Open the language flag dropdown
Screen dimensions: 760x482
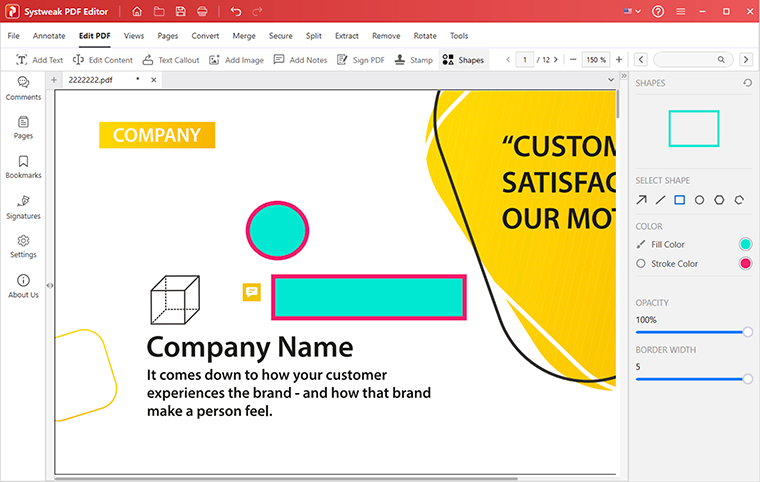632,11
